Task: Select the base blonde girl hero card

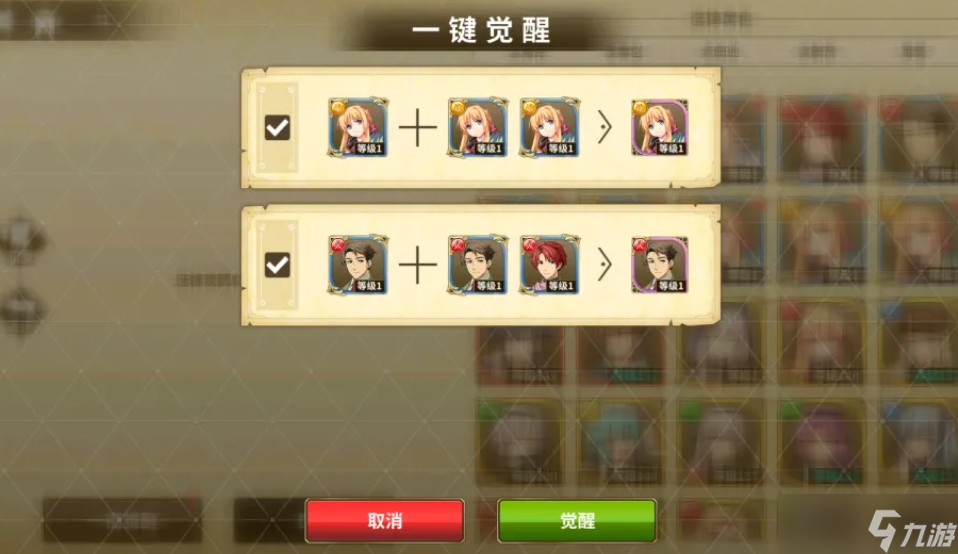Action: [358, 127]
